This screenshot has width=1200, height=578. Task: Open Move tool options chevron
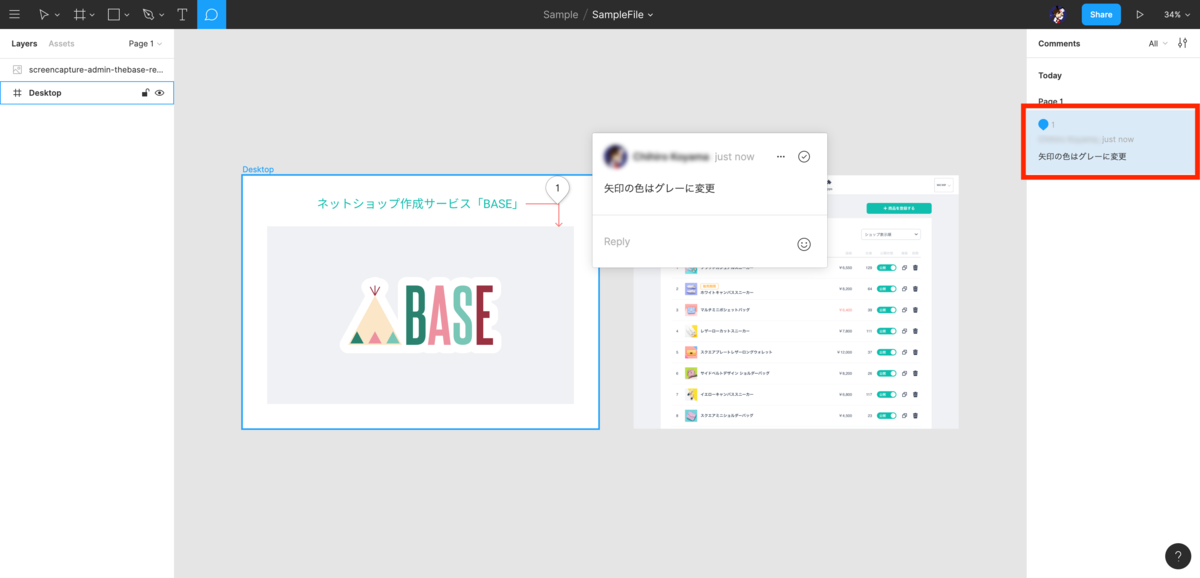click(x=57, y=15)
